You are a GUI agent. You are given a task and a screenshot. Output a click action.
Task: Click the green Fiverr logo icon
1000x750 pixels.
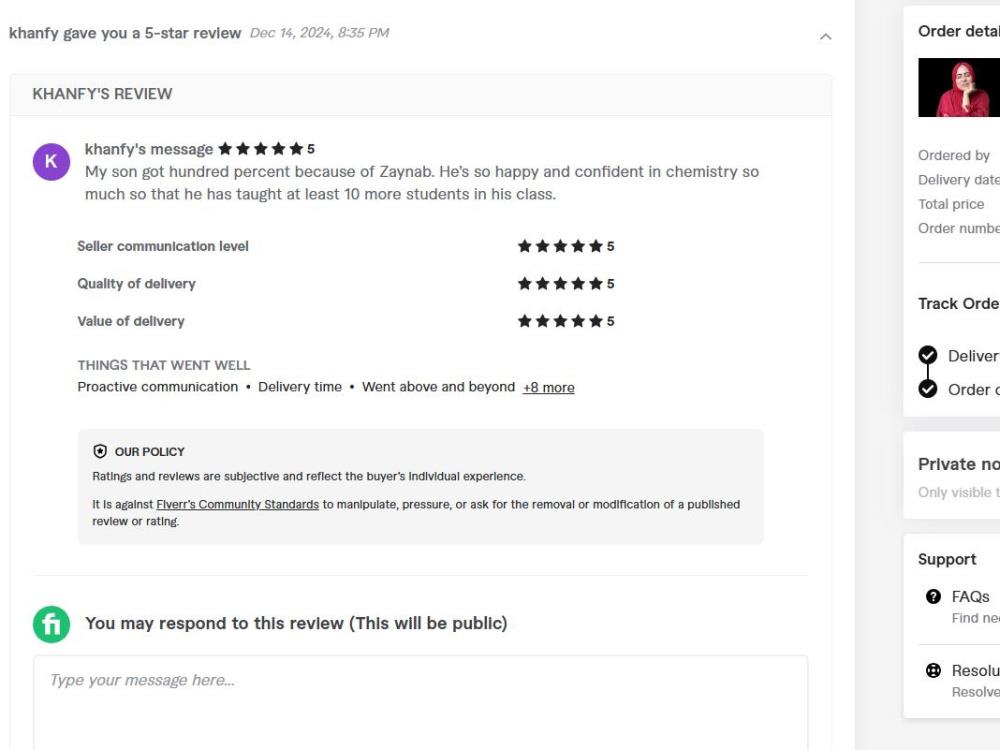[x=51, y=624]
